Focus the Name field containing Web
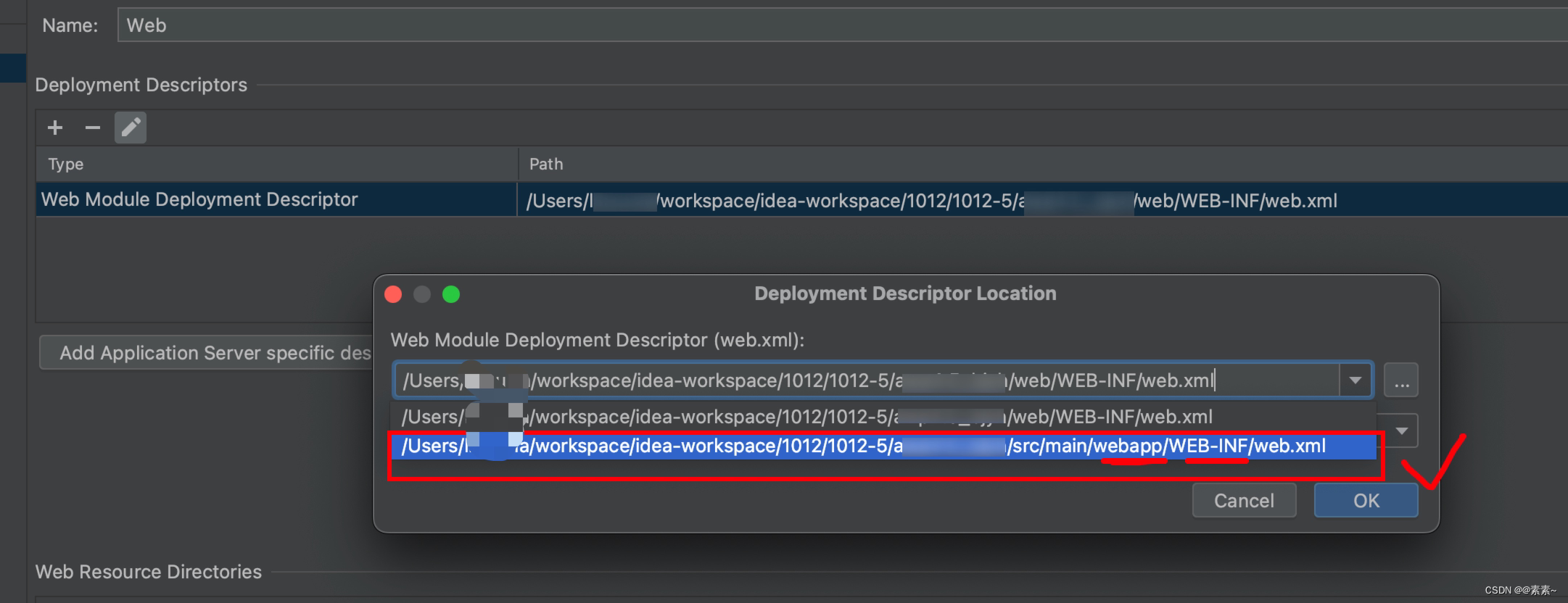 coord(842,25)
